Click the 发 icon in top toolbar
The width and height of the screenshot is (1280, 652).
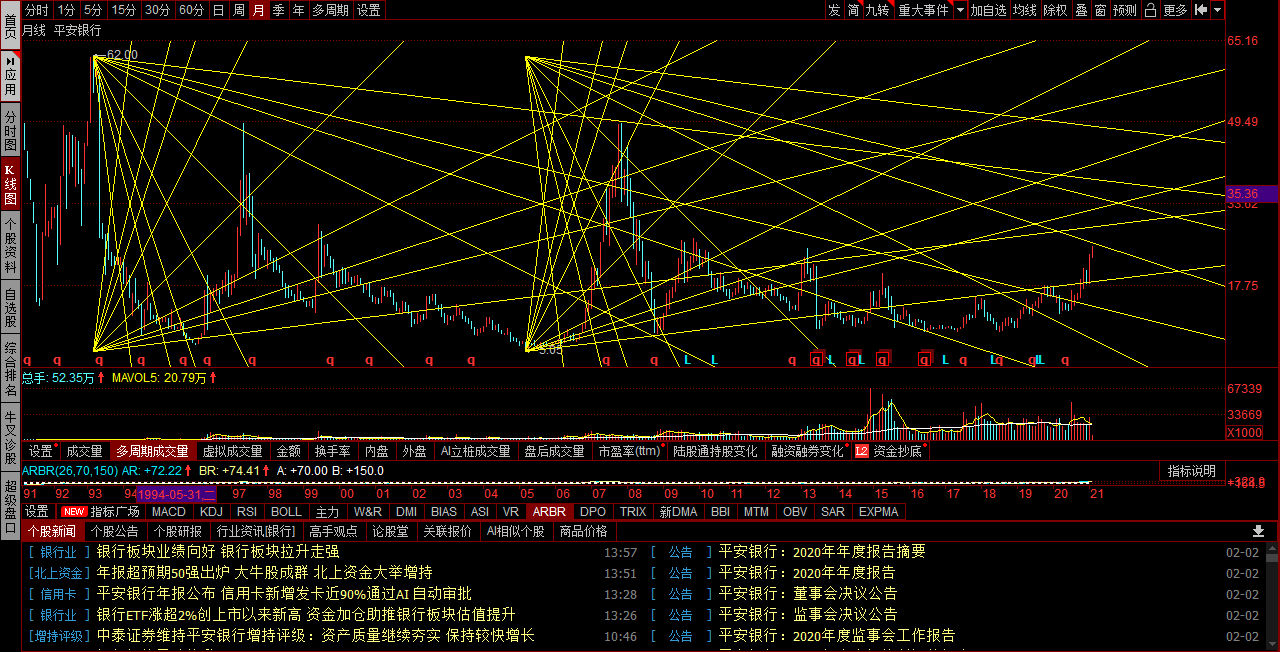[x=834, y=10]
